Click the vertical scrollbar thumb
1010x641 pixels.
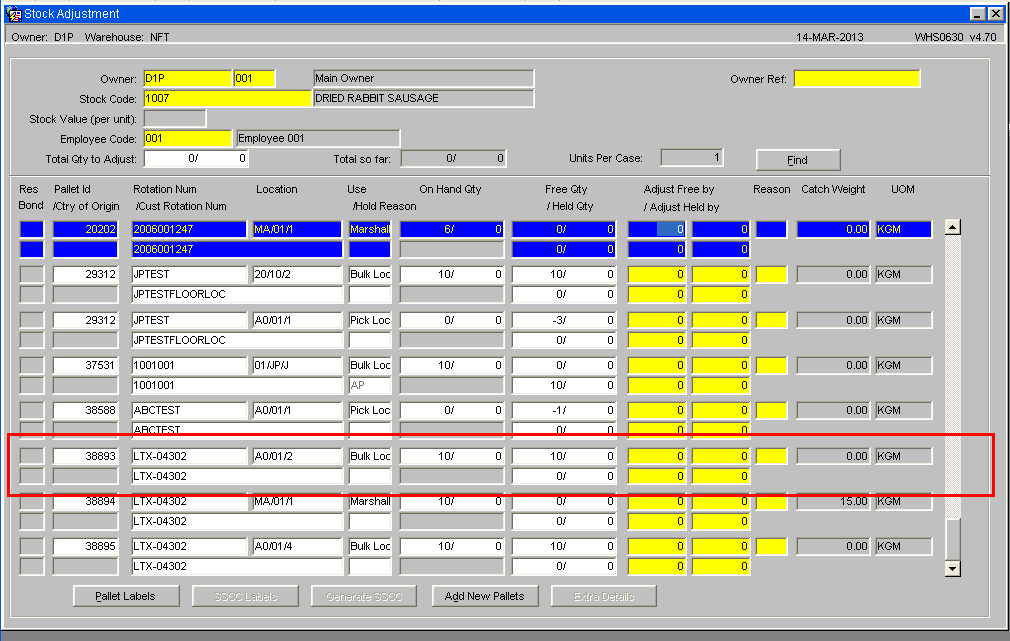coord(953,539)
